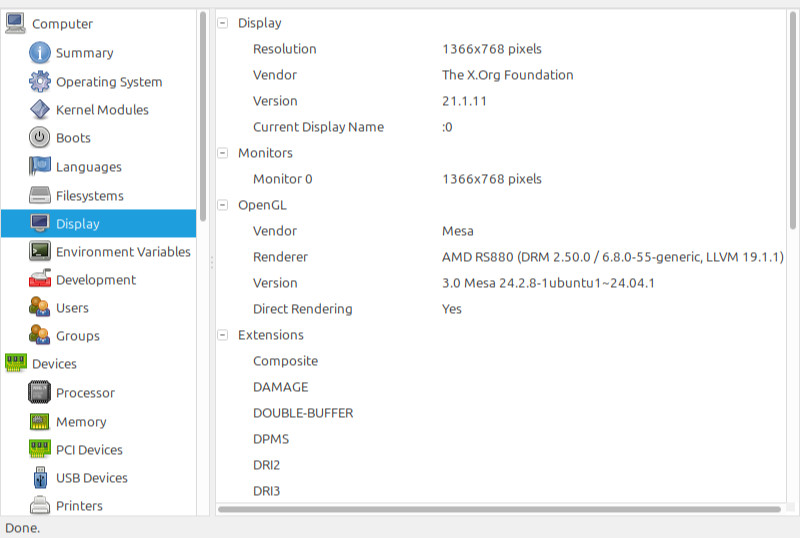The height and width of the screenshot is (538, 800).
Task: Select the Monitor 0 row
Action: pos(501,179)
